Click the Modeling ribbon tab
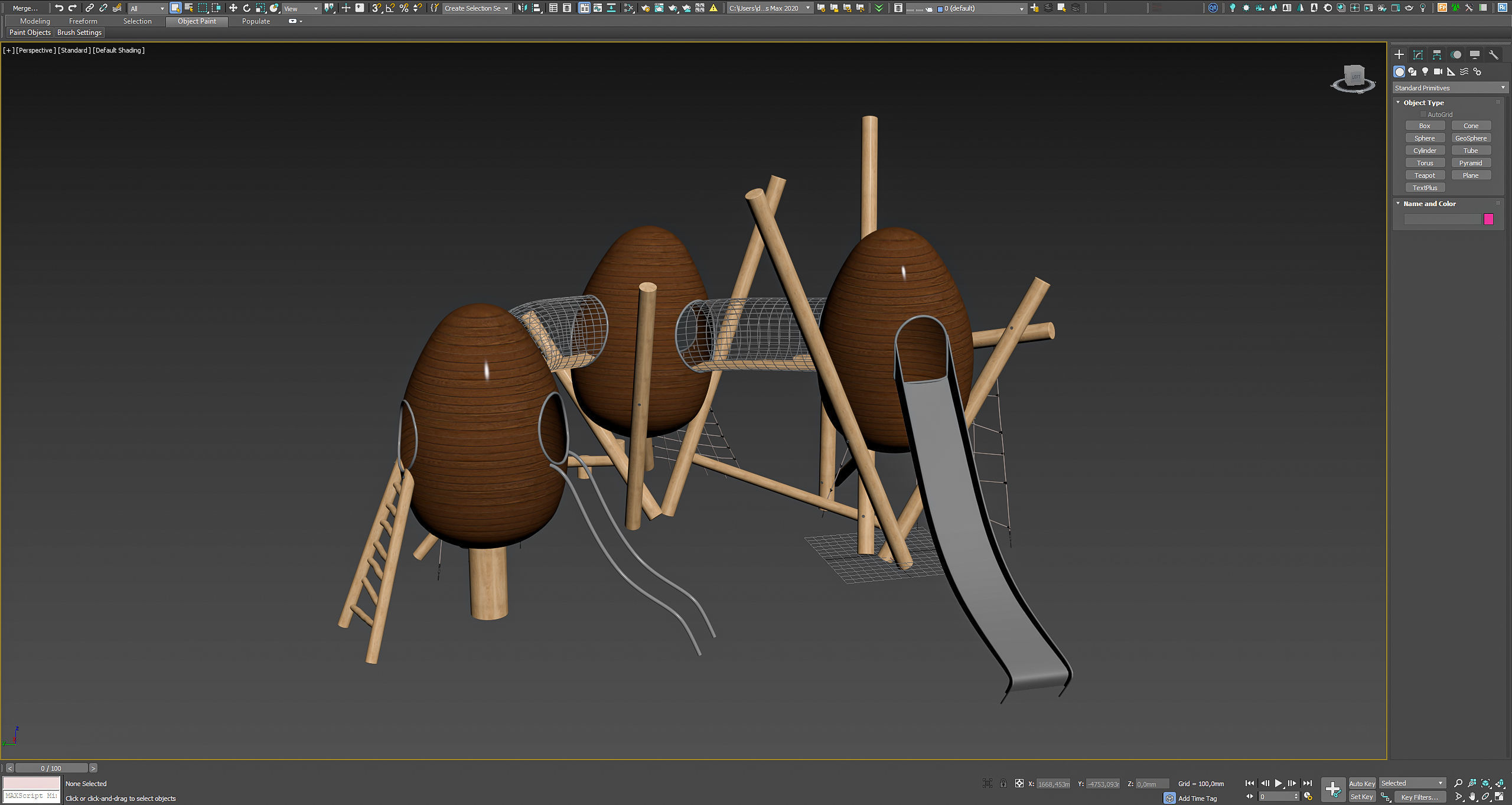This screenshot has height=805, width=1512. click(x=35, y=21)
